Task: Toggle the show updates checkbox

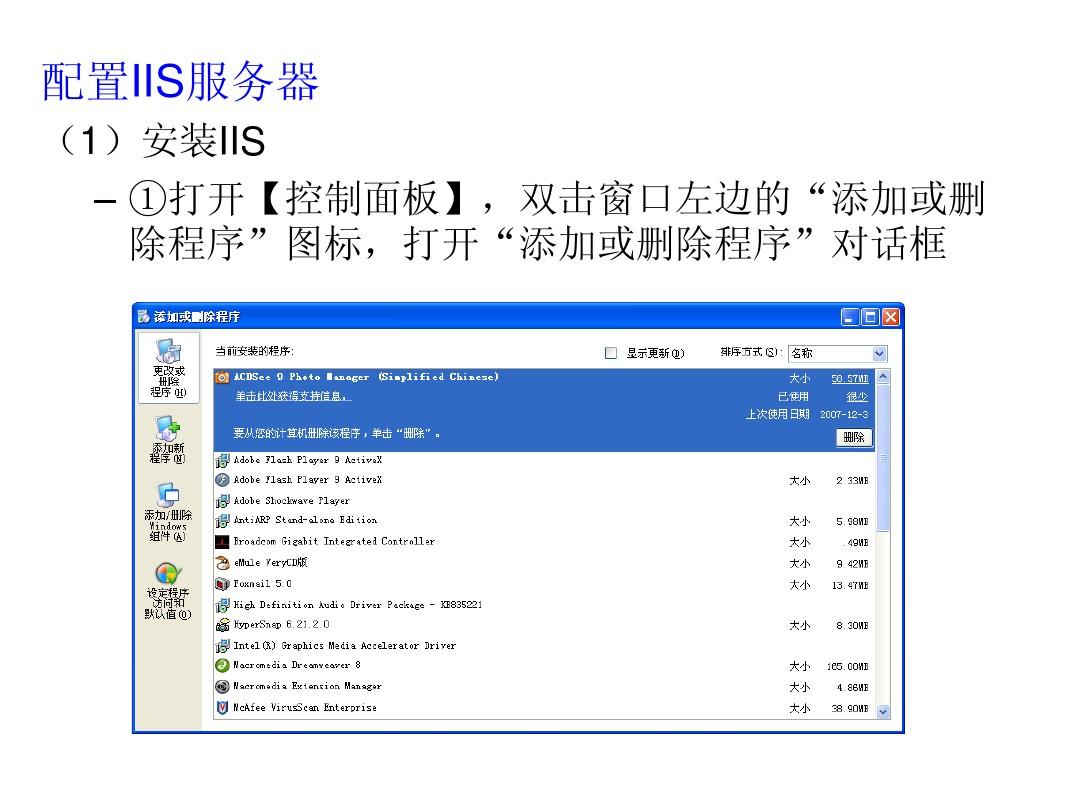Action: (610, 353)
